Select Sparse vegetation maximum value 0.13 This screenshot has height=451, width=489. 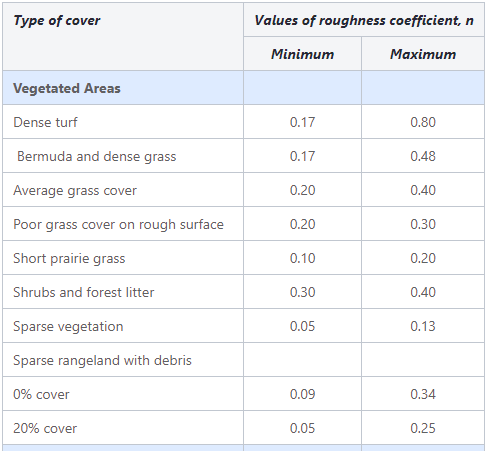pyautogui.click(x=423, y=326)
